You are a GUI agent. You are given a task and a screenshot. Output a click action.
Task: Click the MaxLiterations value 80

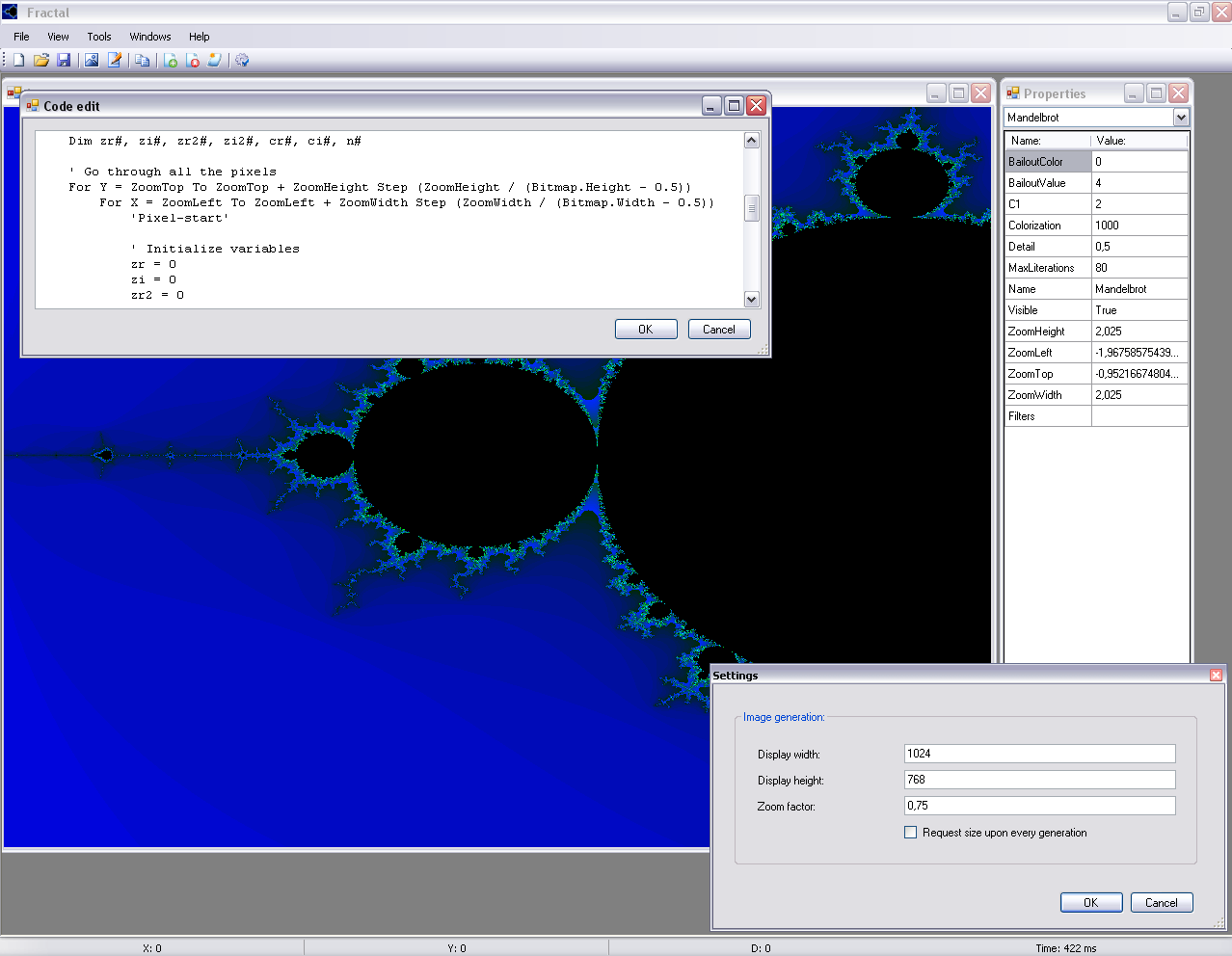1139,268
